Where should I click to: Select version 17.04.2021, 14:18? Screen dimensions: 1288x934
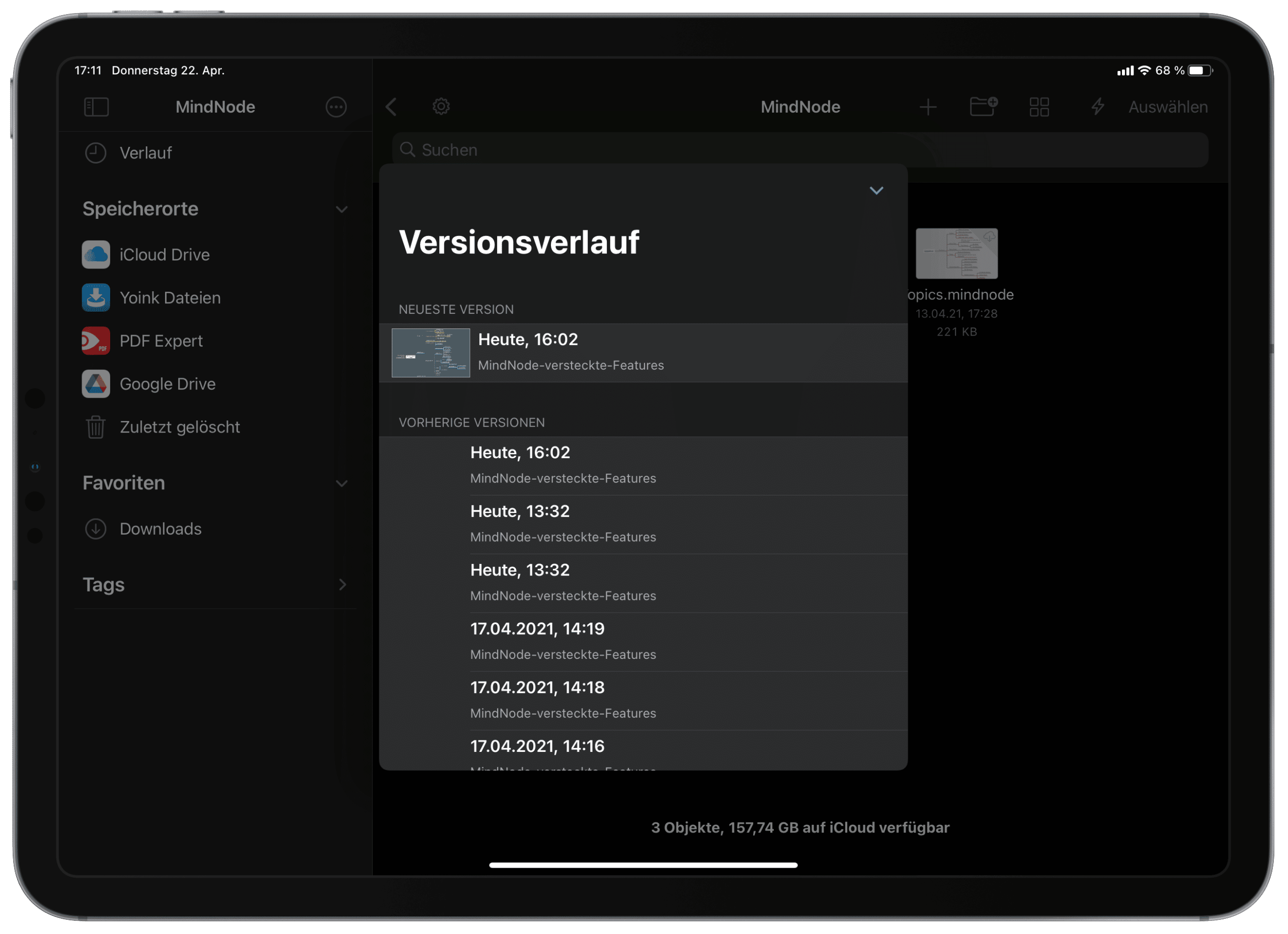[643, 701]
